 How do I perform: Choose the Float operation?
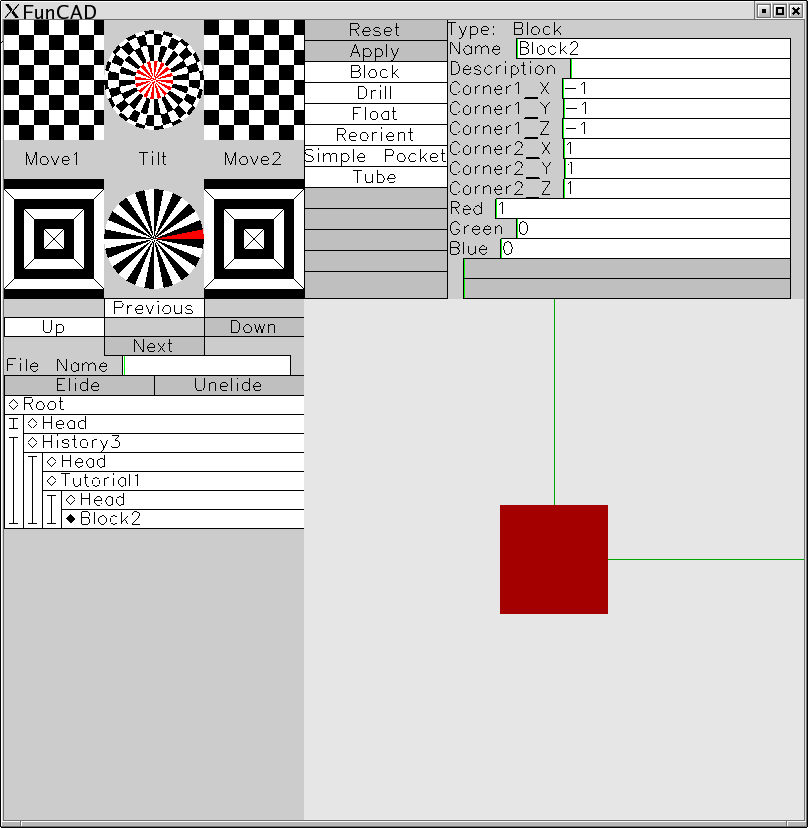[x=375, y=114]
